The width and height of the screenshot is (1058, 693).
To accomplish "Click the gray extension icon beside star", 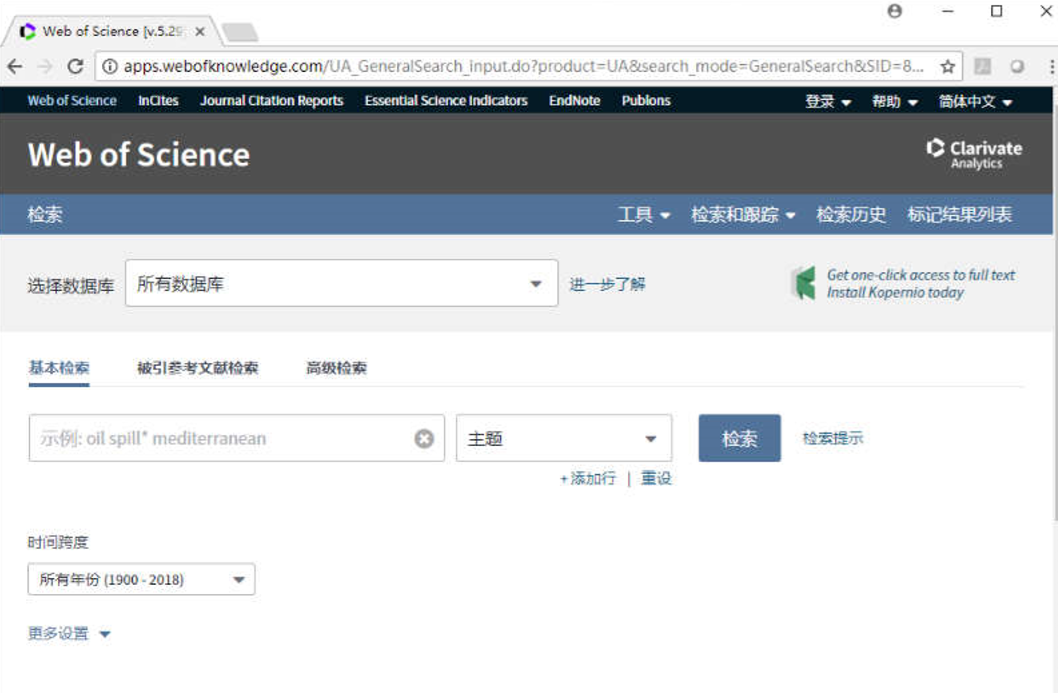I will 982,66.
